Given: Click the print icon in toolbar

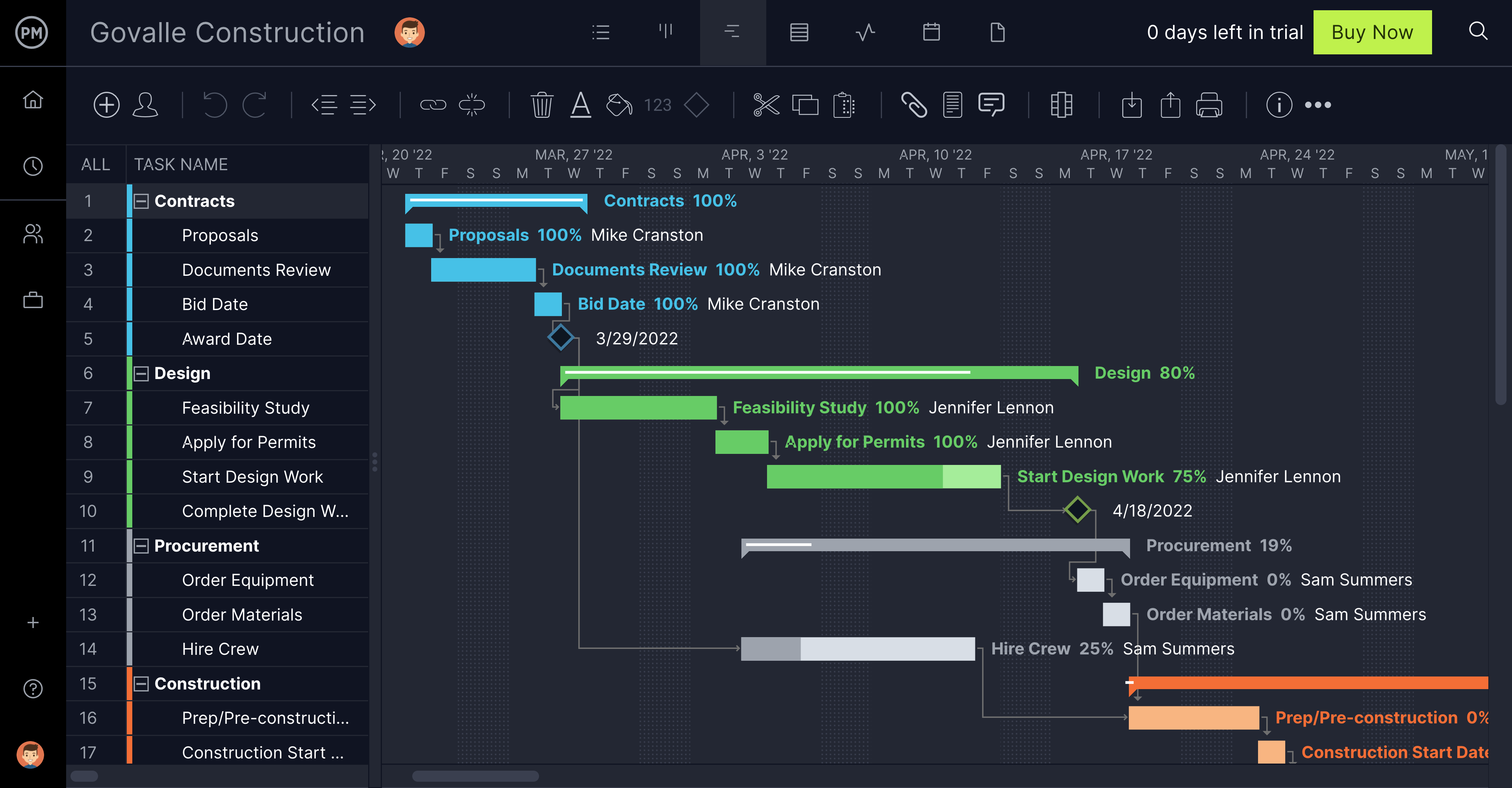Looking at the screenshot, I should 1209,106.
